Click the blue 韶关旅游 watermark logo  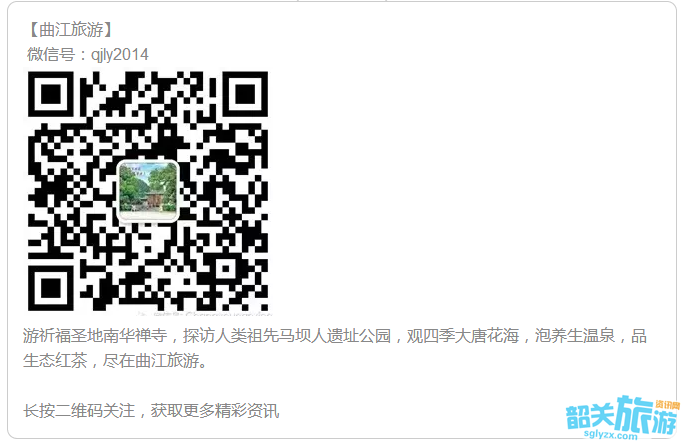[x=622, y=416]
